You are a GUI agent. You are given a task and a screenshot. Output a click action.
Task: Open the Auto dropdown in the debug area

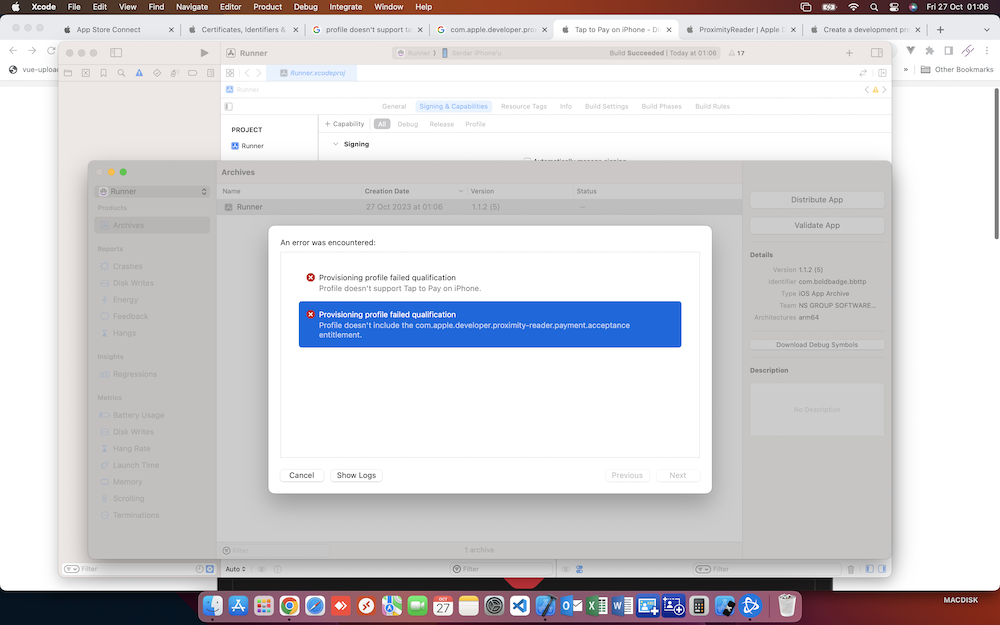click(235, 569)
